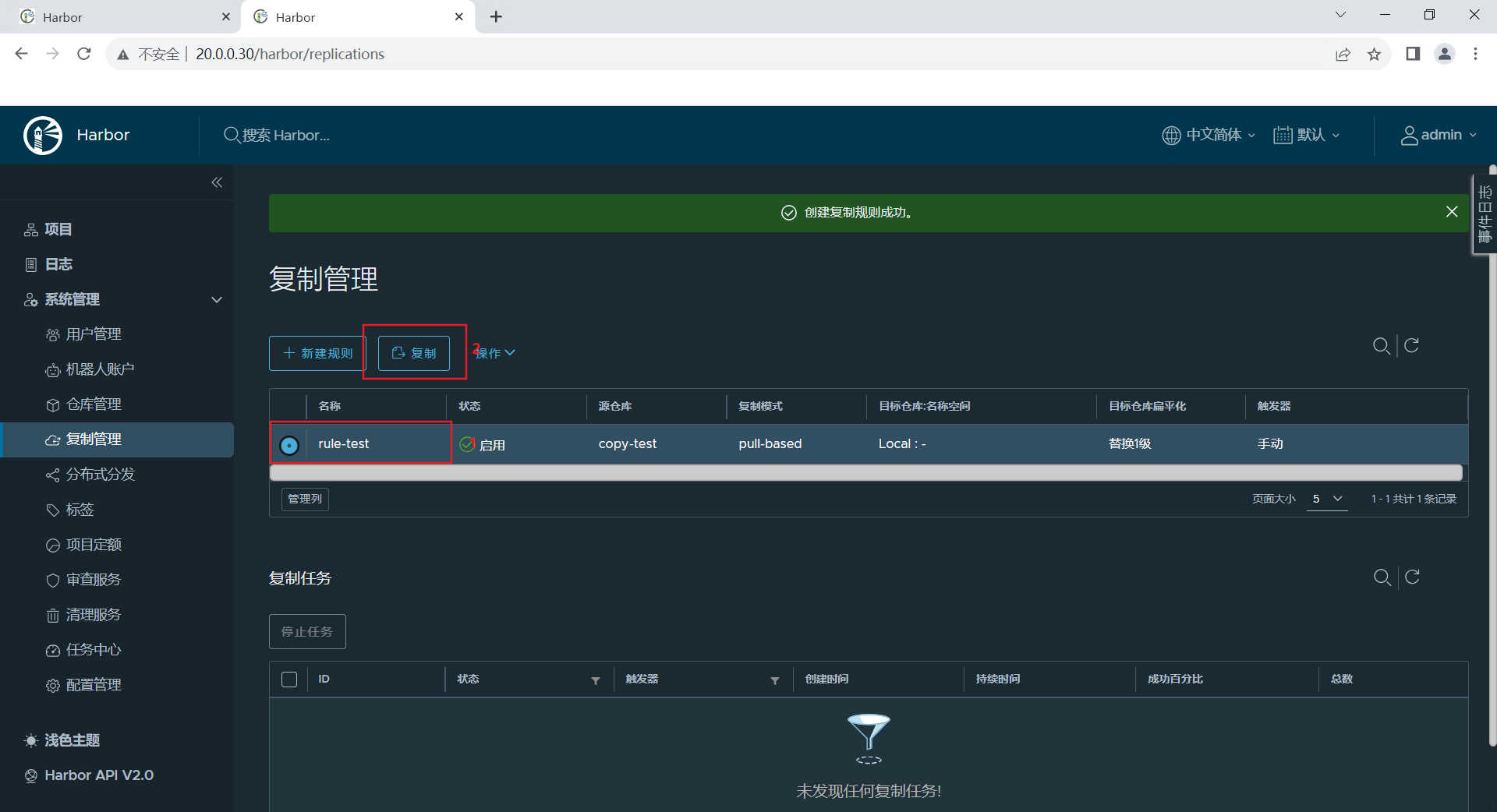Open new browser tab

(x=496, y=16)
